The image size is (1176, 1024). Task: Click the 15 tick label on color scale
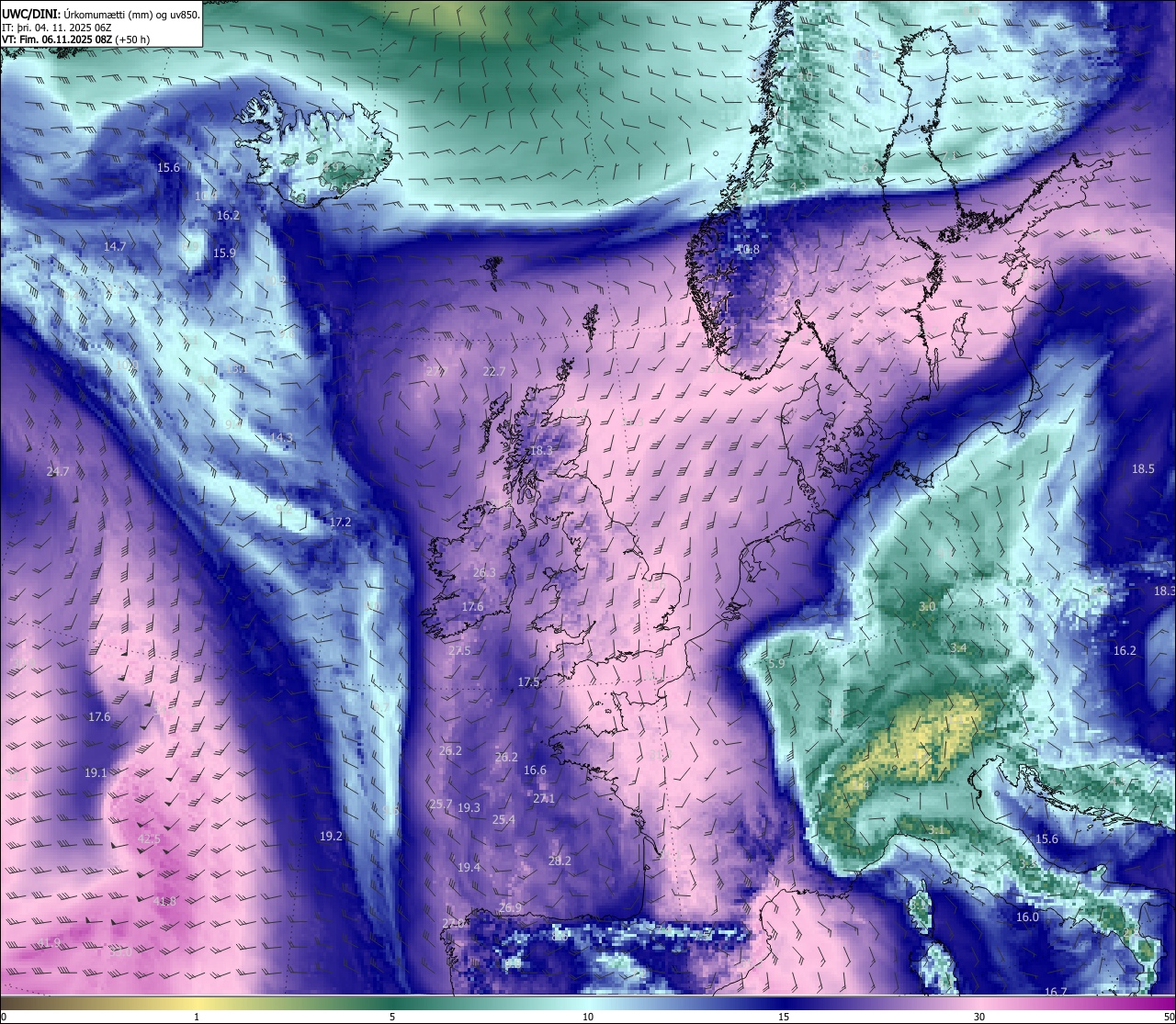784,1017
